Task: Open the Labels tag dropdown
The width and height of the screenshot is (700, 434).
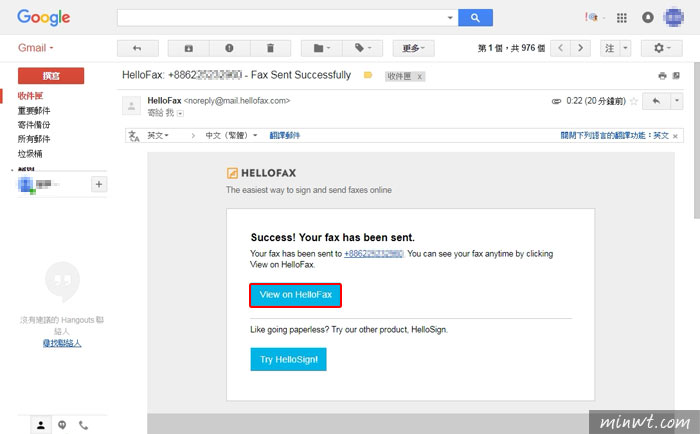Action: point(362,48)
